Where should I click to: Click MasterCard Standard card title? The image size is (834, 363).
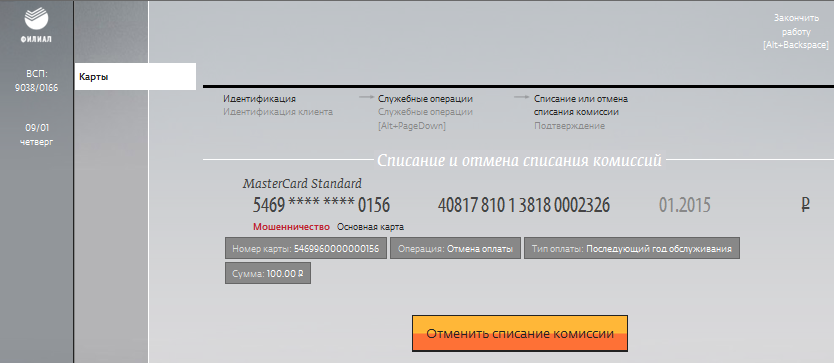tap(302, 184)
